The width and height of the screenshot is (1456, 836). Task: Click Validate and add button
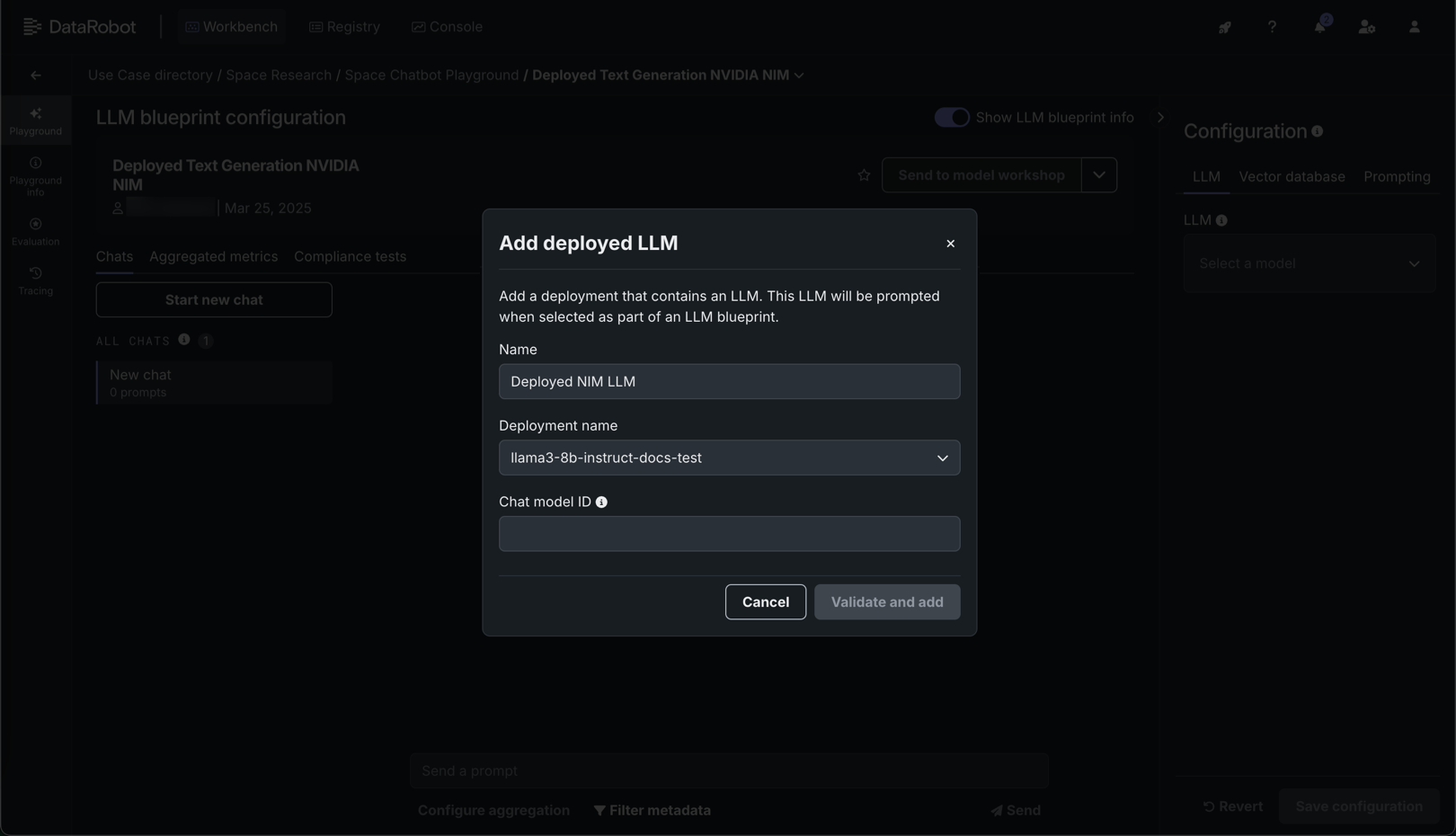tap(886, 602)
